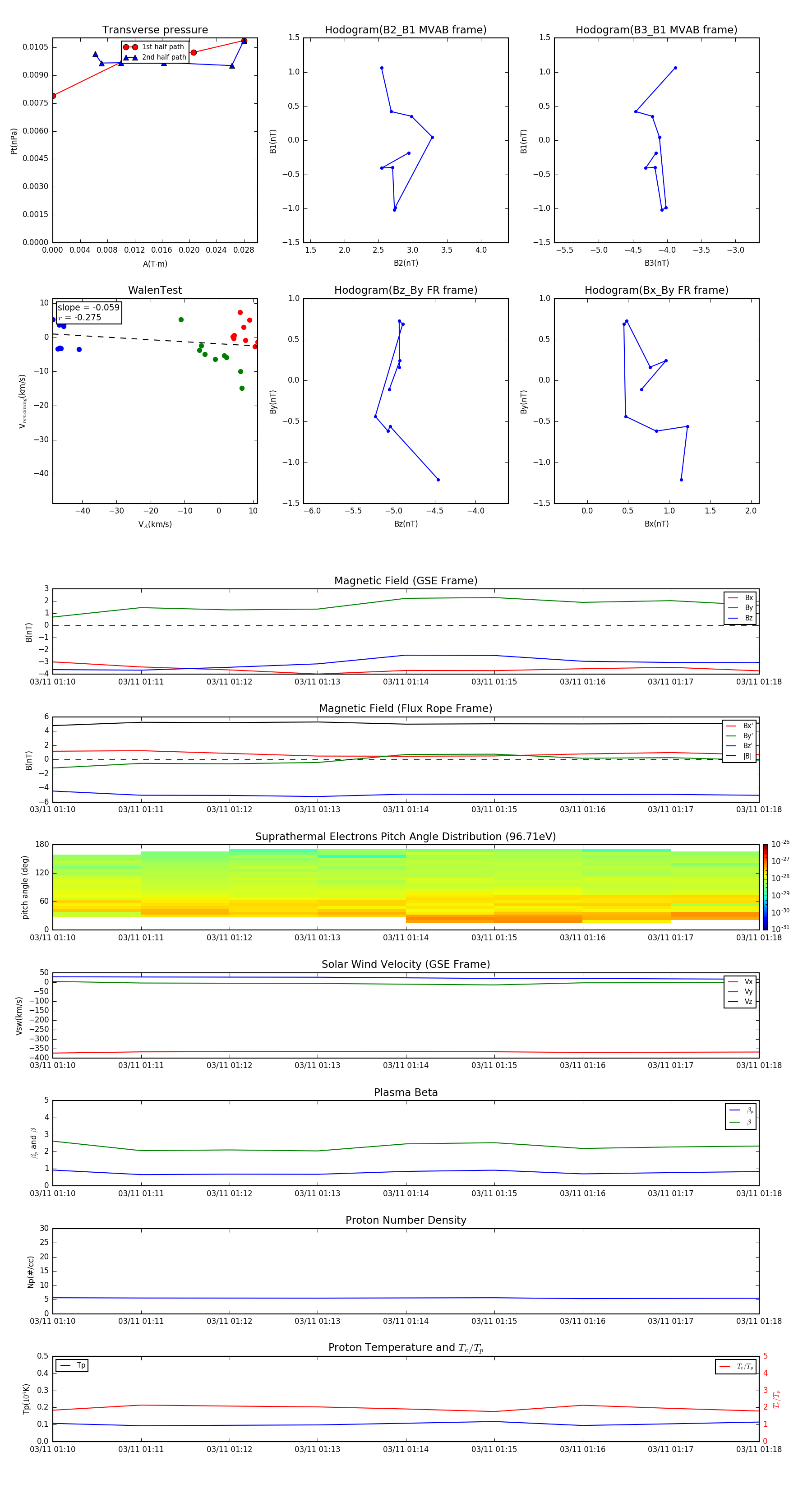Viewport: 812px width, 1489px height.
Task: Click the 'Bz(nT)' x-axis label
Action: click(406, 524)
